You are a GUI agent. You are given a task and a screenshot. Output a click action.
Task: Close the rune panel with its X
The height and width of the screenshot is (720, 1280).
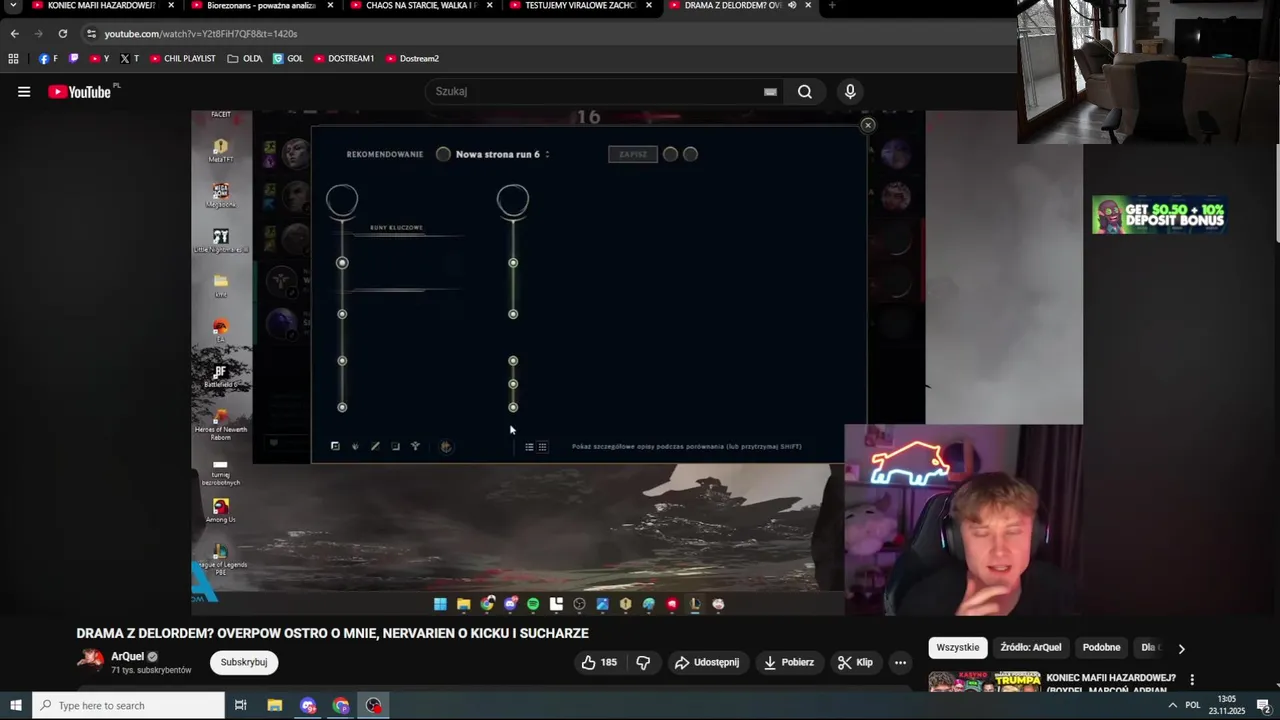tap(868, 125)
